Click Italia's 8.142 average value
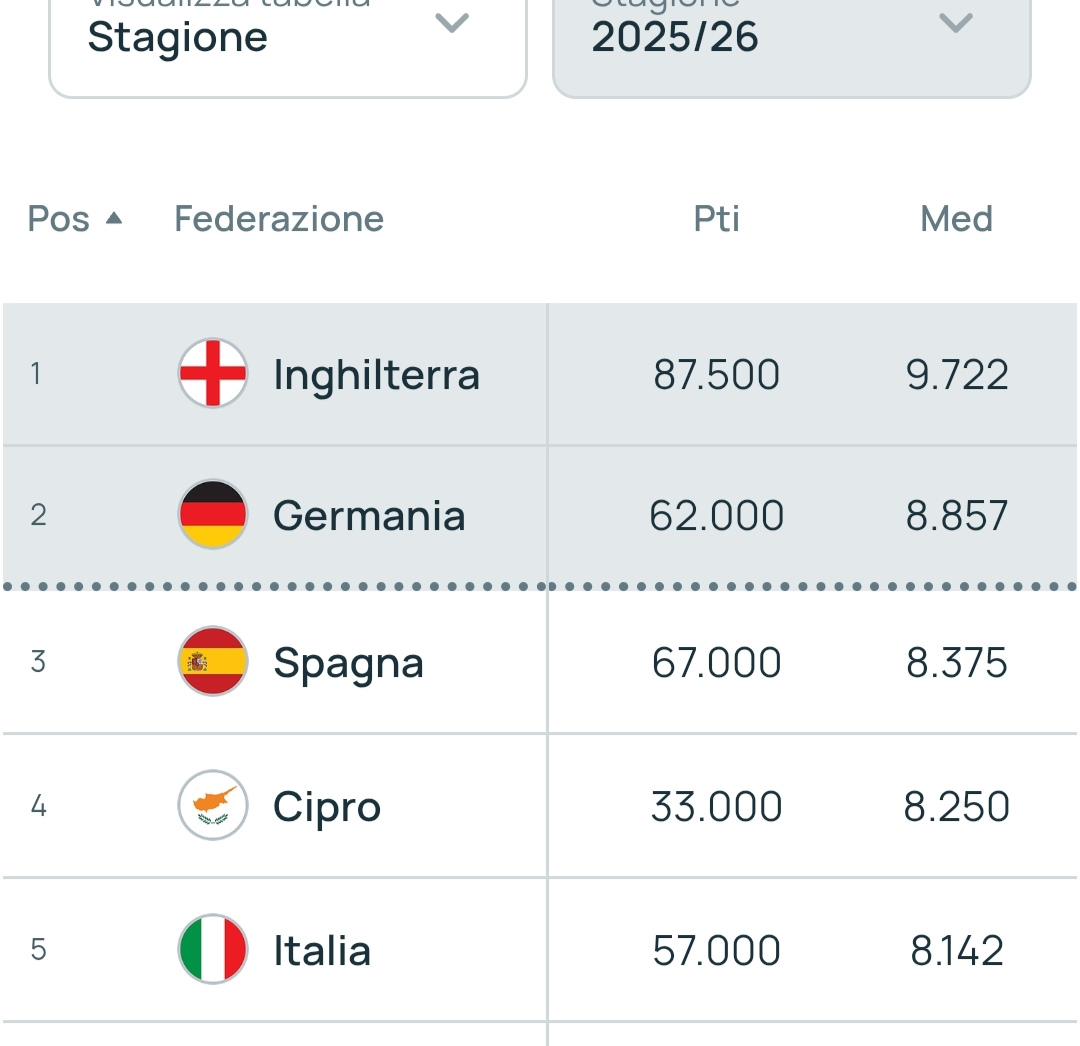1080x1046 pixels. coord(956,950)
